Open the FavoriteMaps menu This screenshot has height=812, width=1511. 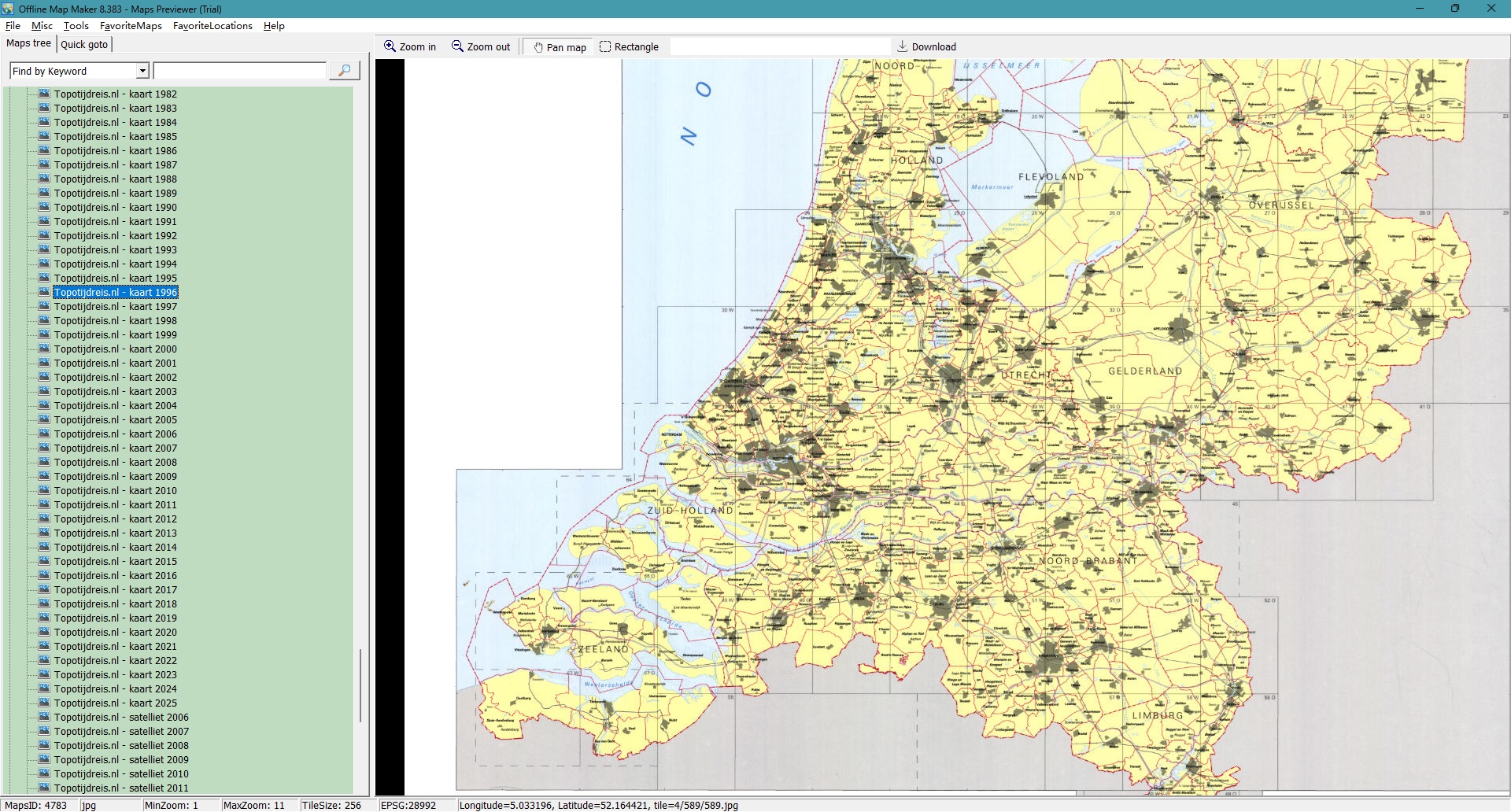pos(131,26)
